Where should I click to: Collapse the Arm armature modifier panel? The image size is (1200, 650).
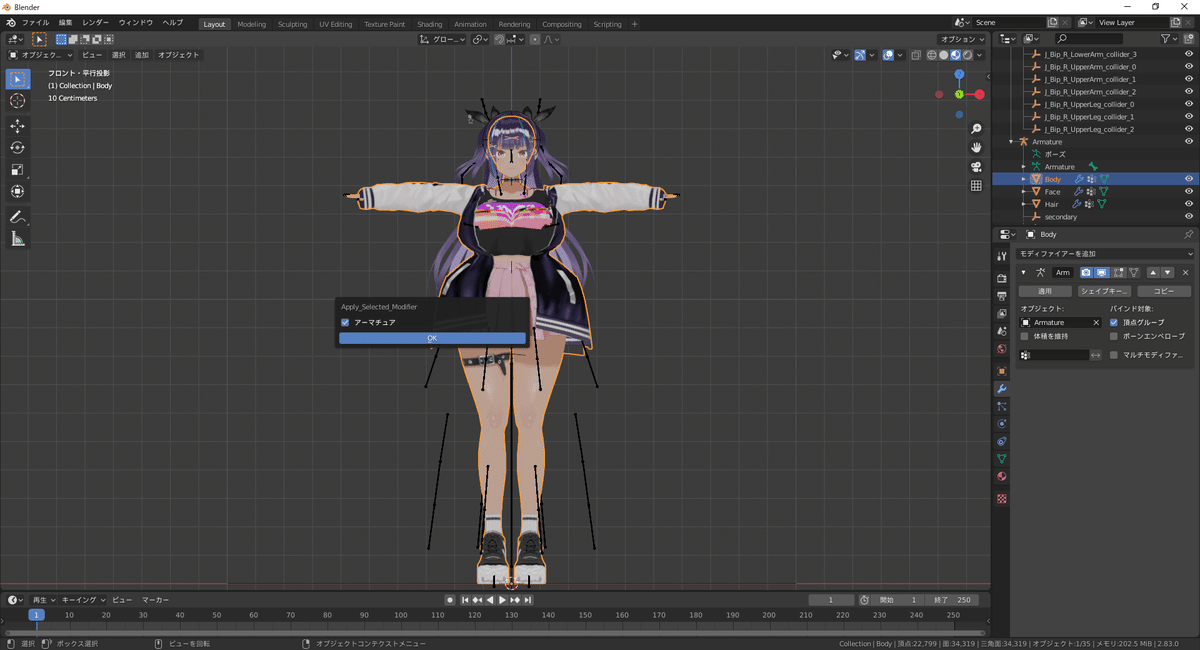coord(1023,271)
